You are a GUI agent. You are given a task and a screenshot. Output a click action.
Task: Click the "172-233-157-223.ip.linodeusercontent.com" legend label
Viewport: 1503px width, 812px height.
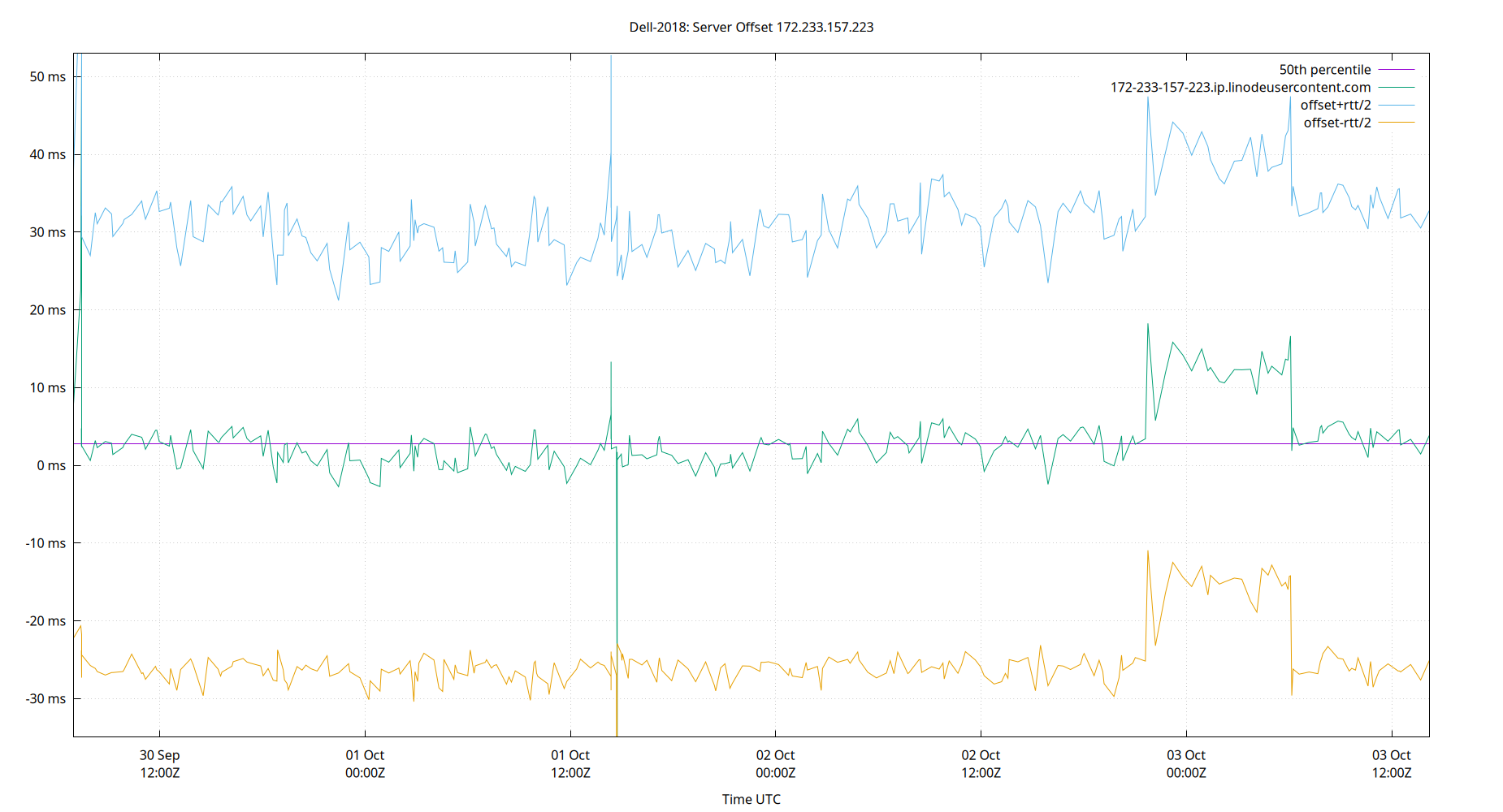pos(1241,88)
